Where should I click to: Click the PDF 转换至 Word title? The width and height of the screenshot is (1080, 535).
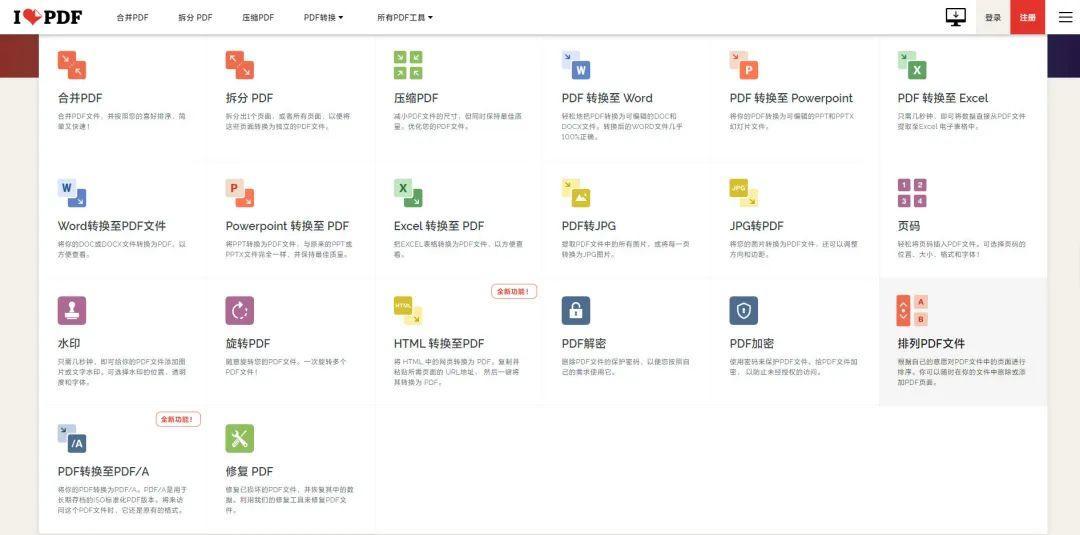click(x=607, y=98)
